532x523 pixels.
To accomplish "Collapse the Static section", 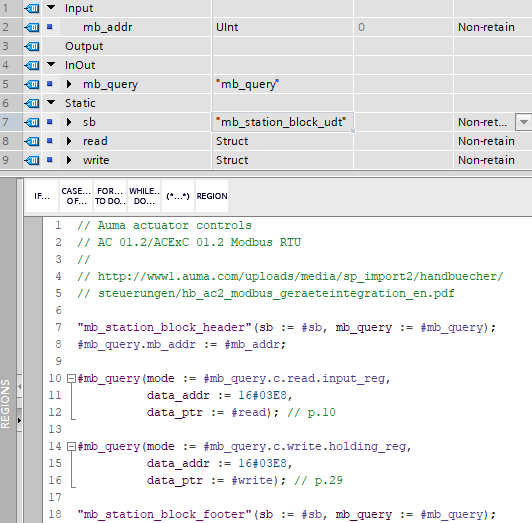I will pyautogui.click(x=51, y=102).
